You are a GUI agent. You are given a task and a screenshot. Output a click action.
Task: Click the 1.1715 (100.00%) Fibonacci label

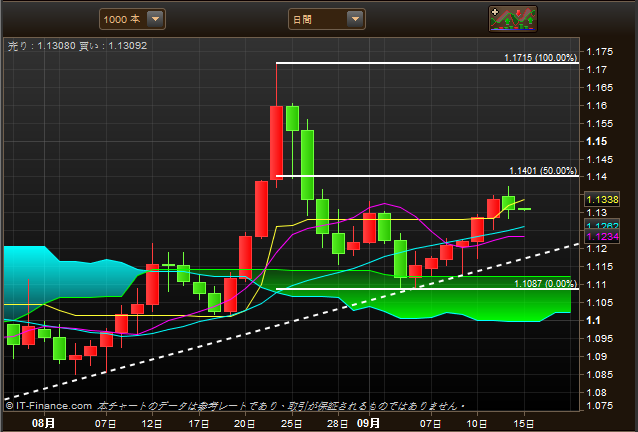[540, 58]
